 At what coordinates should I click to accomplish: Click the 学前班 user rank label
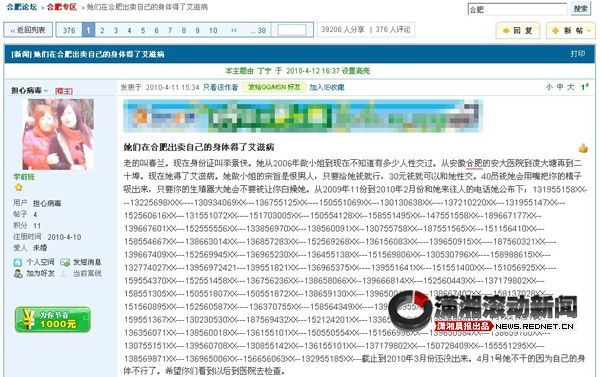24,177
